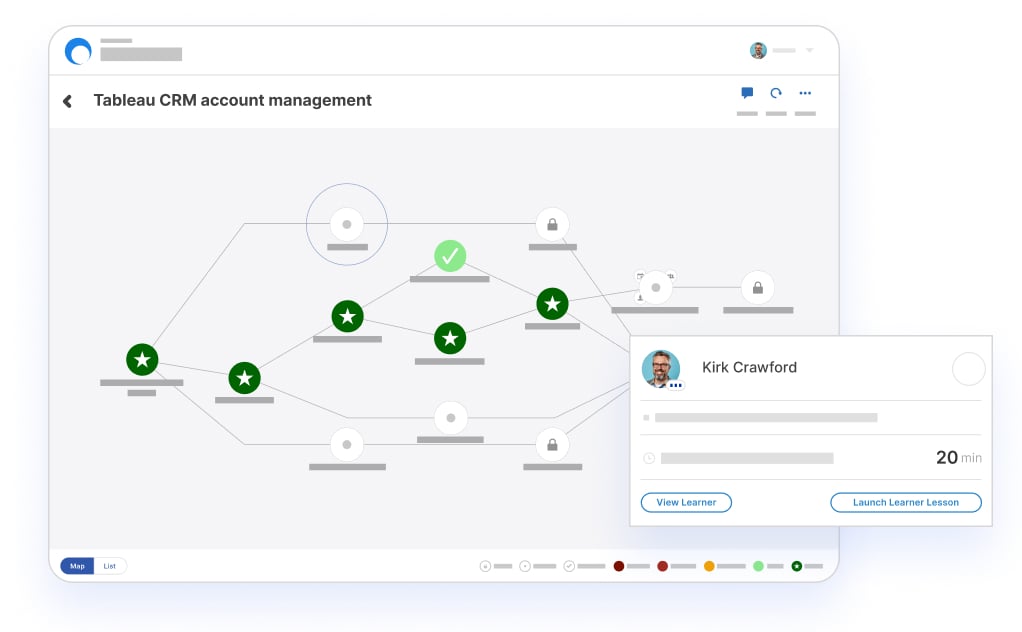This screenshot has width=1022, height=632.
Task: Click the locked node at the far right
Action: [x=757, y=288]
